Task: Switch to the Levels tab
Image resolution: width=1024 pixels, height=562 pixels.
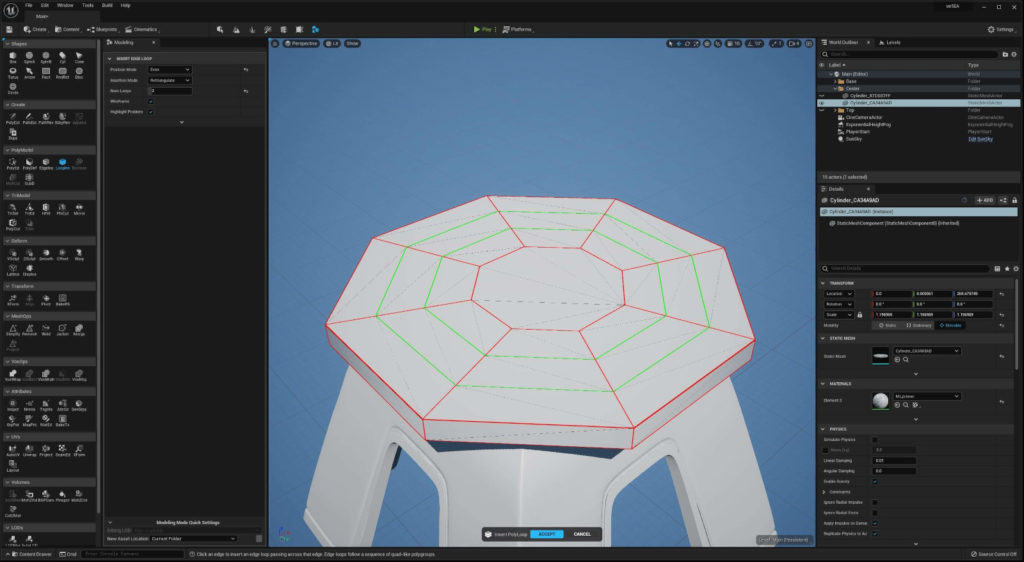Action: pos(890,42)
